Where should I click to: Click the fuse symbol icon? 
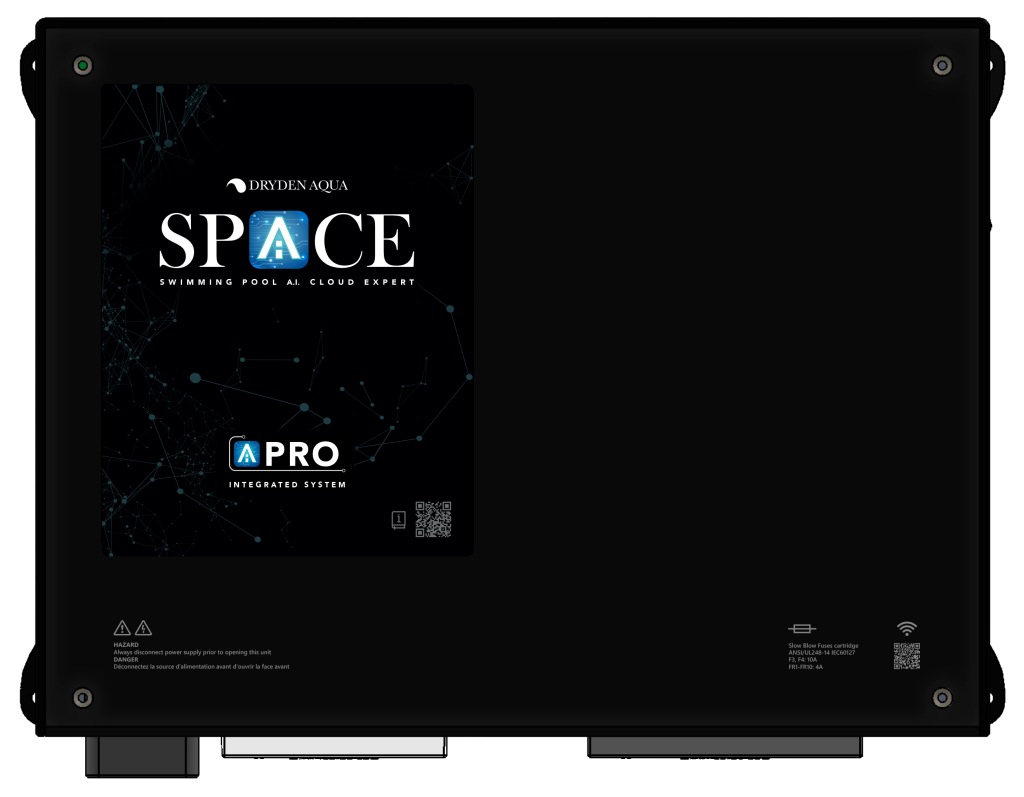[x=802, y=628]
